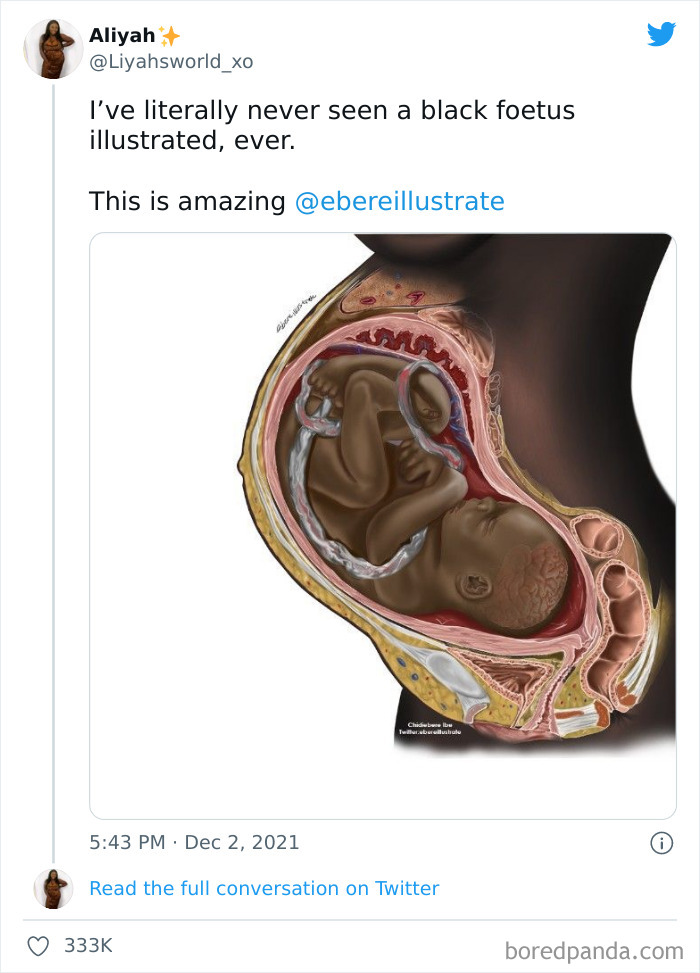Click the small avatar beside conversation link

(x=53, y=888)
